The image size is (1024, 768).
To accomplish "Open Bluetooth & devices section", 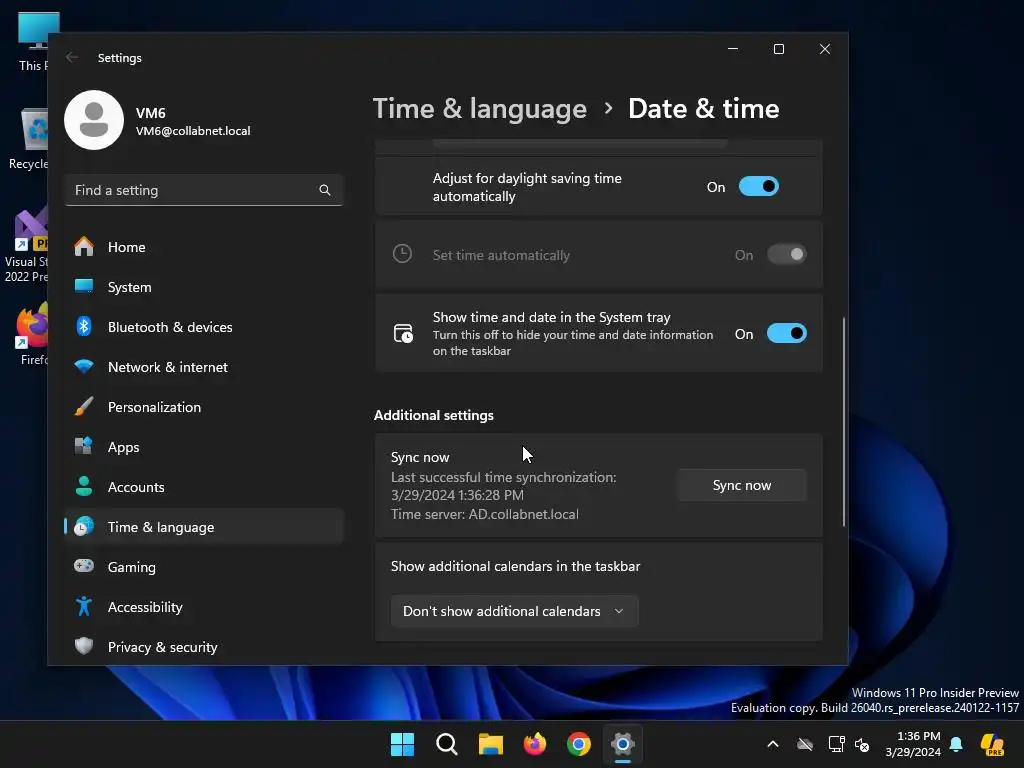I will click(x=204, y=327).
